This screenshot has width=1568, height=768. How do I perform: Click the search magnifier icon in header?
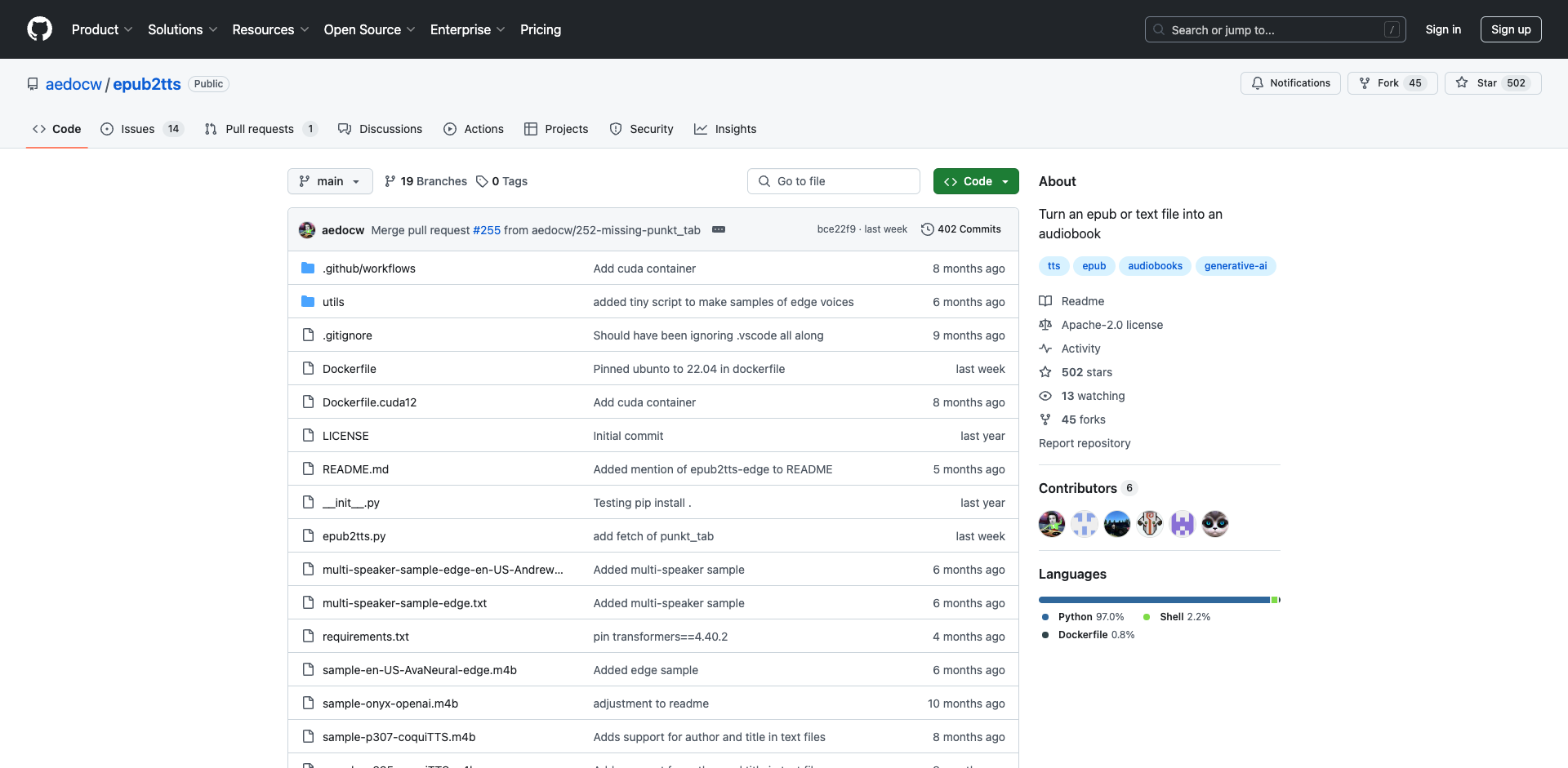tap(1158, 29)
